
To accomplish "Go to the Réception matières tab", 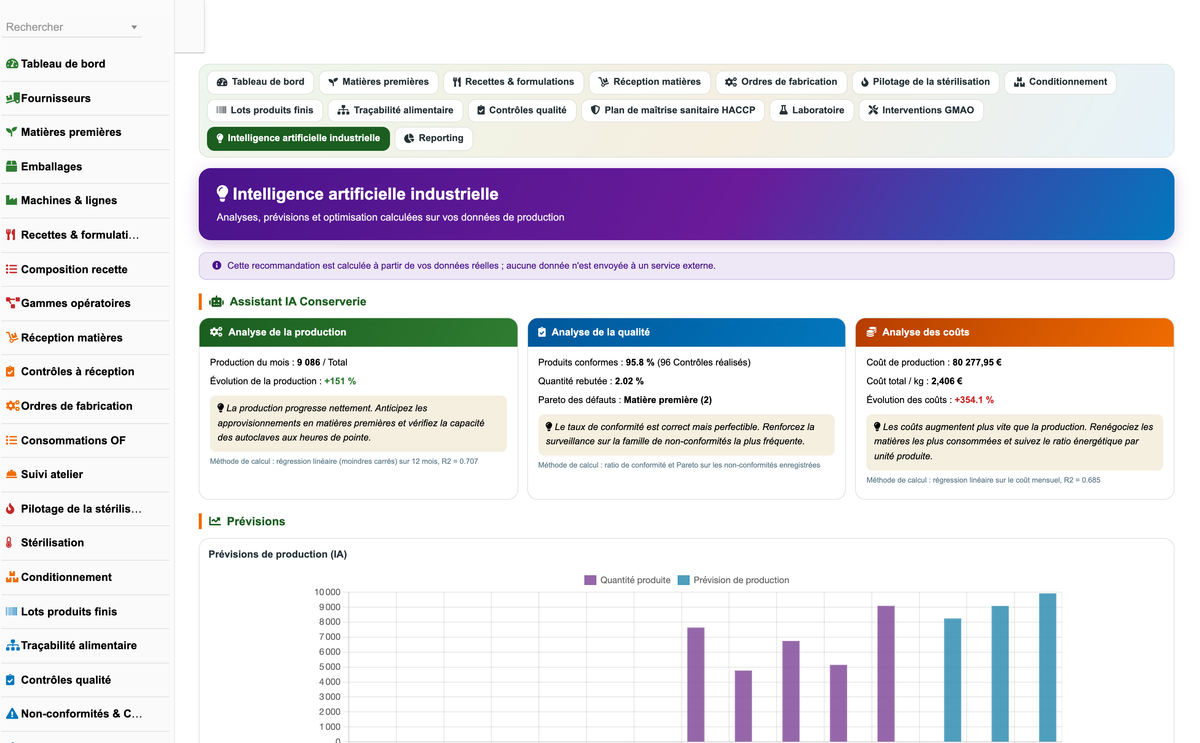I will coord(650,82).
